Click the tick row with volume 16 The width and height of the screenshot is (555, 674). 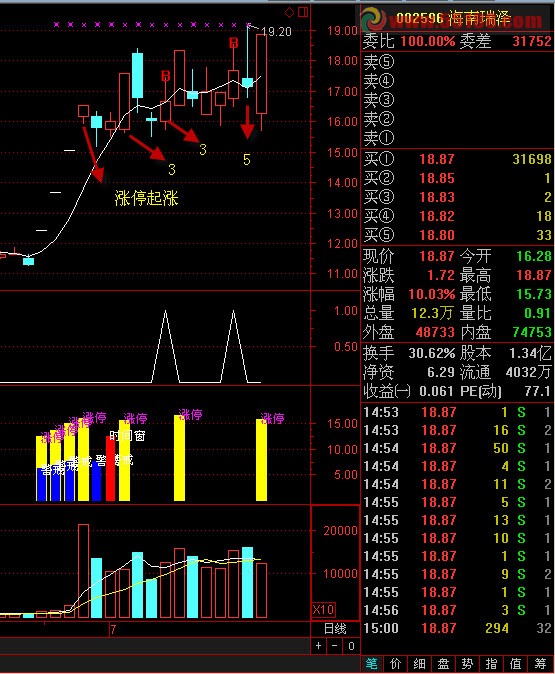(x=457, y=430)
